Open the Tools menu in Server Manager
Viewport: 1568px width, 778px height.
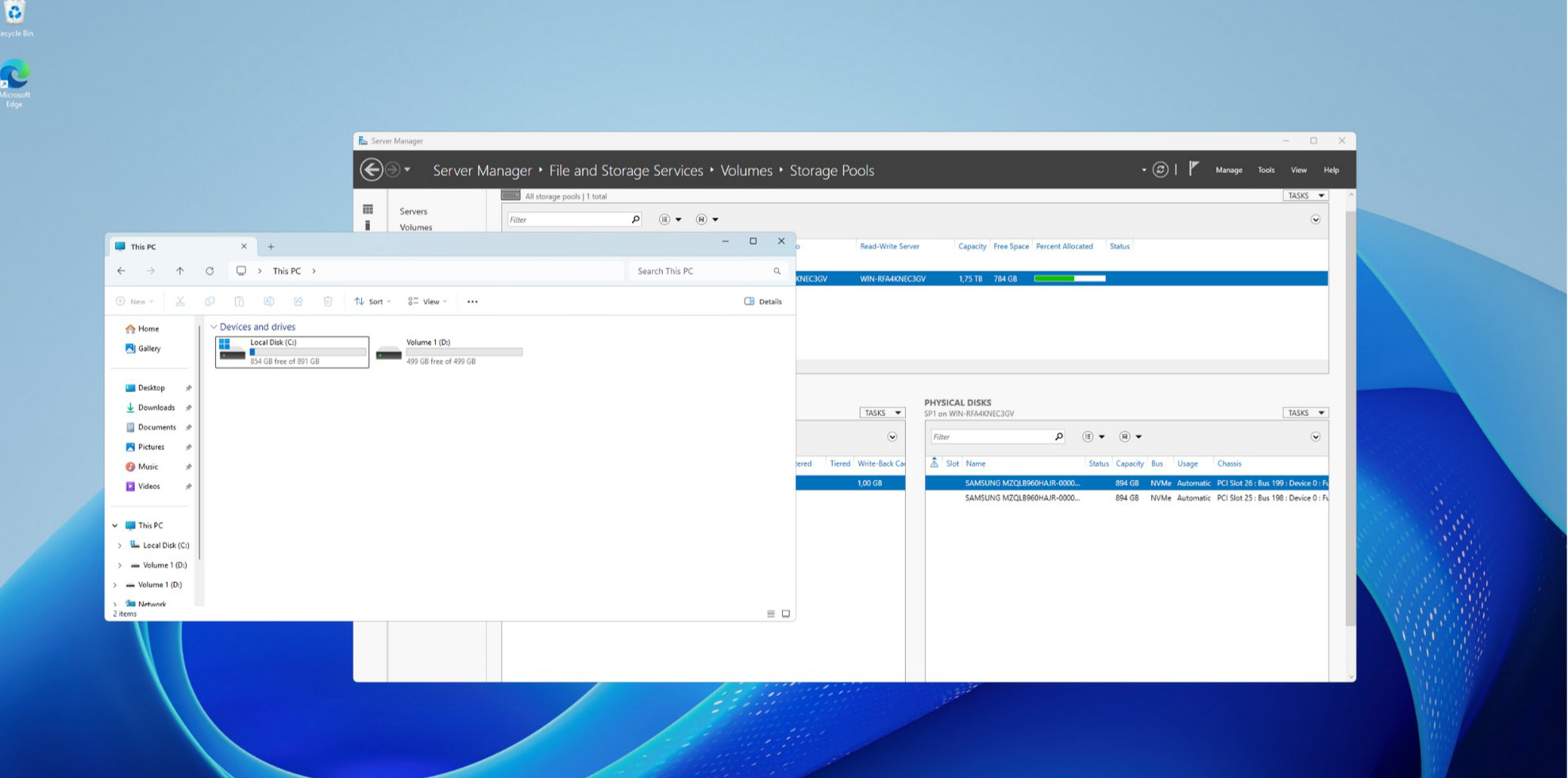(1266, 170)
